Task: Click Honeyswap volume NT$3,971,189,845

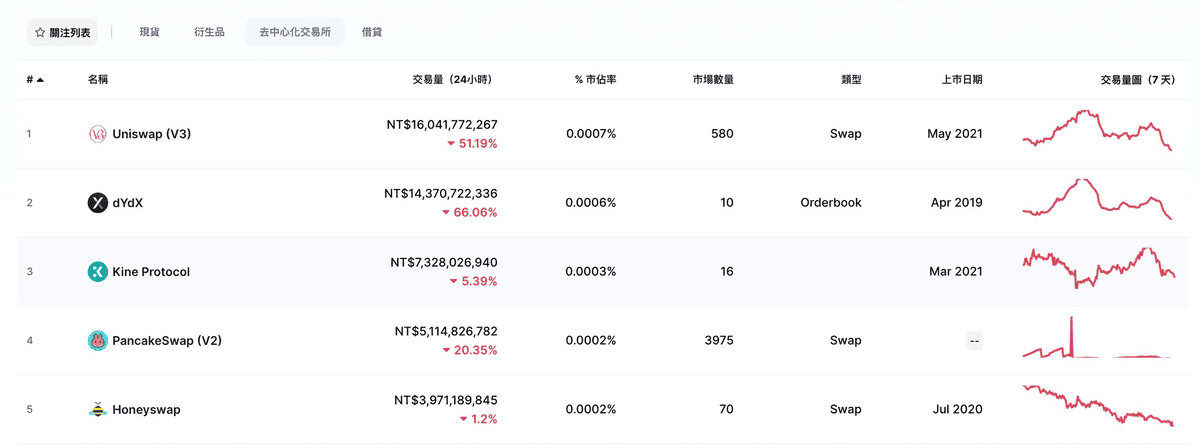Action: click(x=446, y=399)
